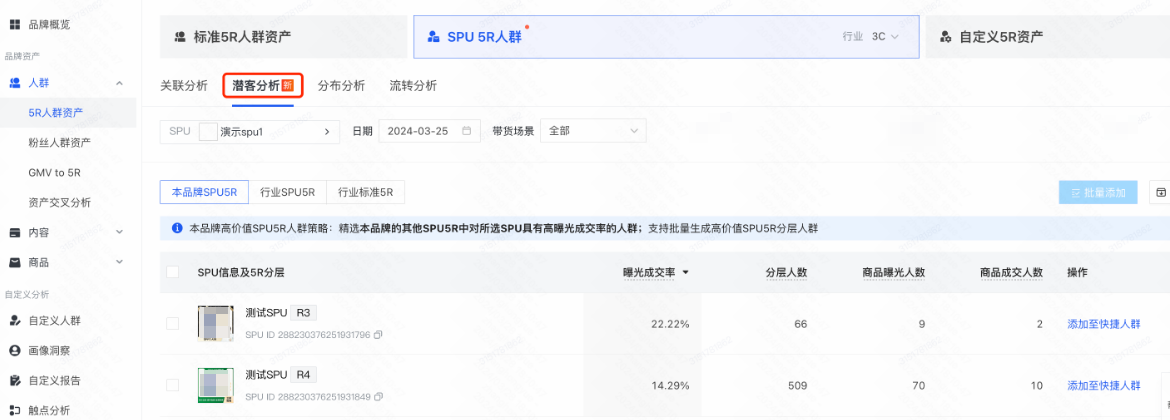The image size is (1170, 420).
Task: Switch to 流转分析 tab
Action: (413, 86)
